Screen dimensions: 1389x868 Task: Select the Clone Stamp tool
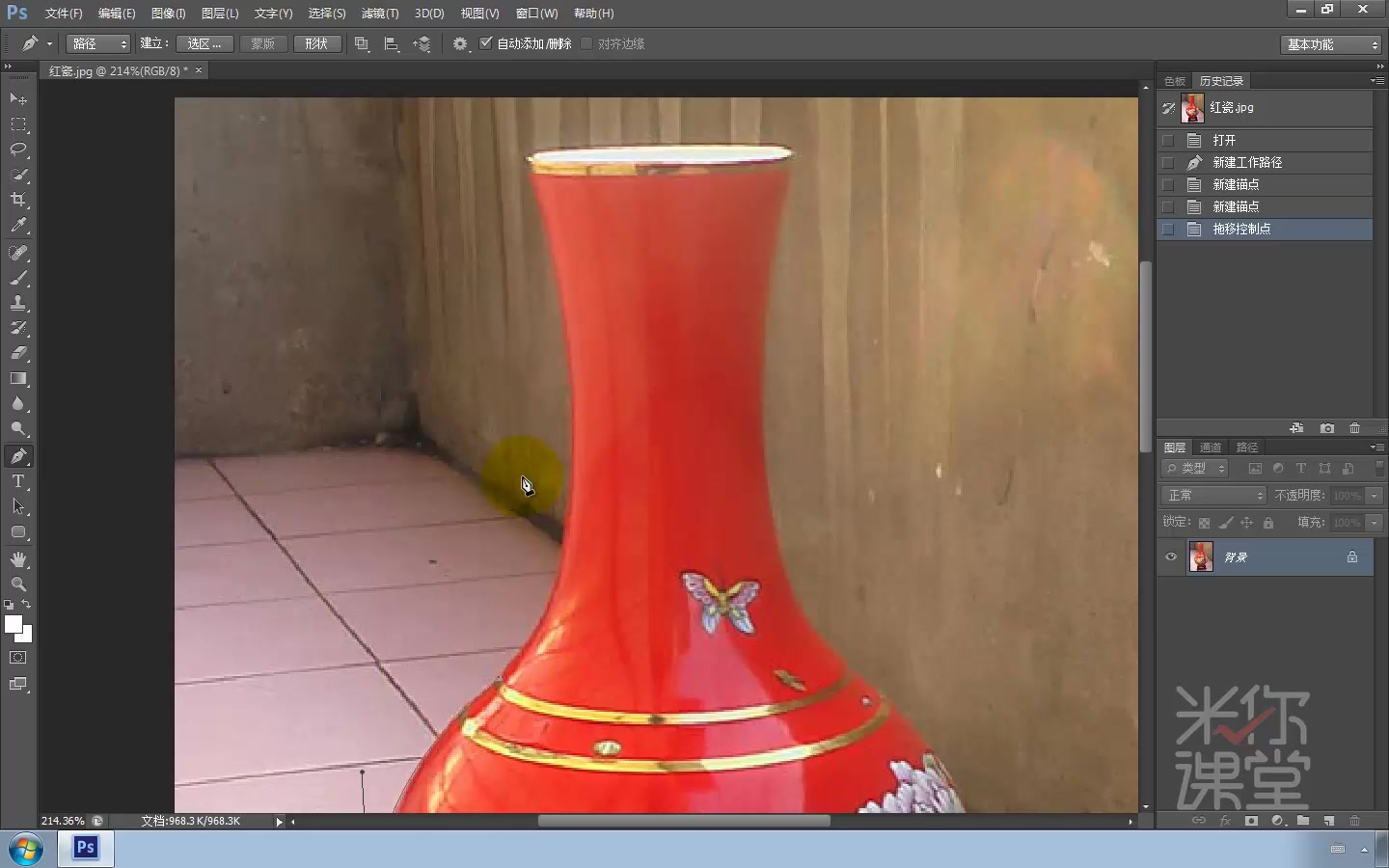point(18,303)
